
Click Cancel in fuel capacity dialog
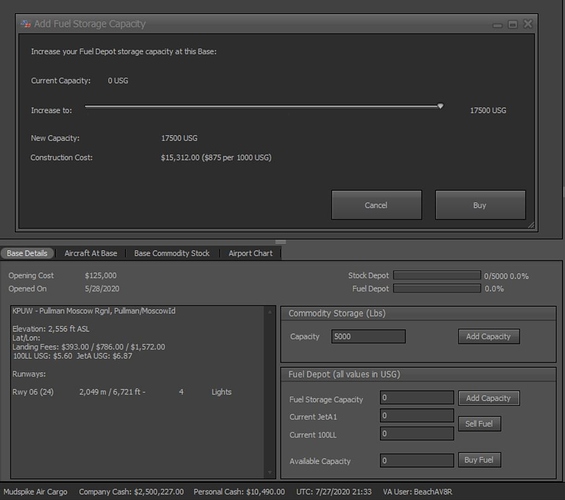coord(376,205)
